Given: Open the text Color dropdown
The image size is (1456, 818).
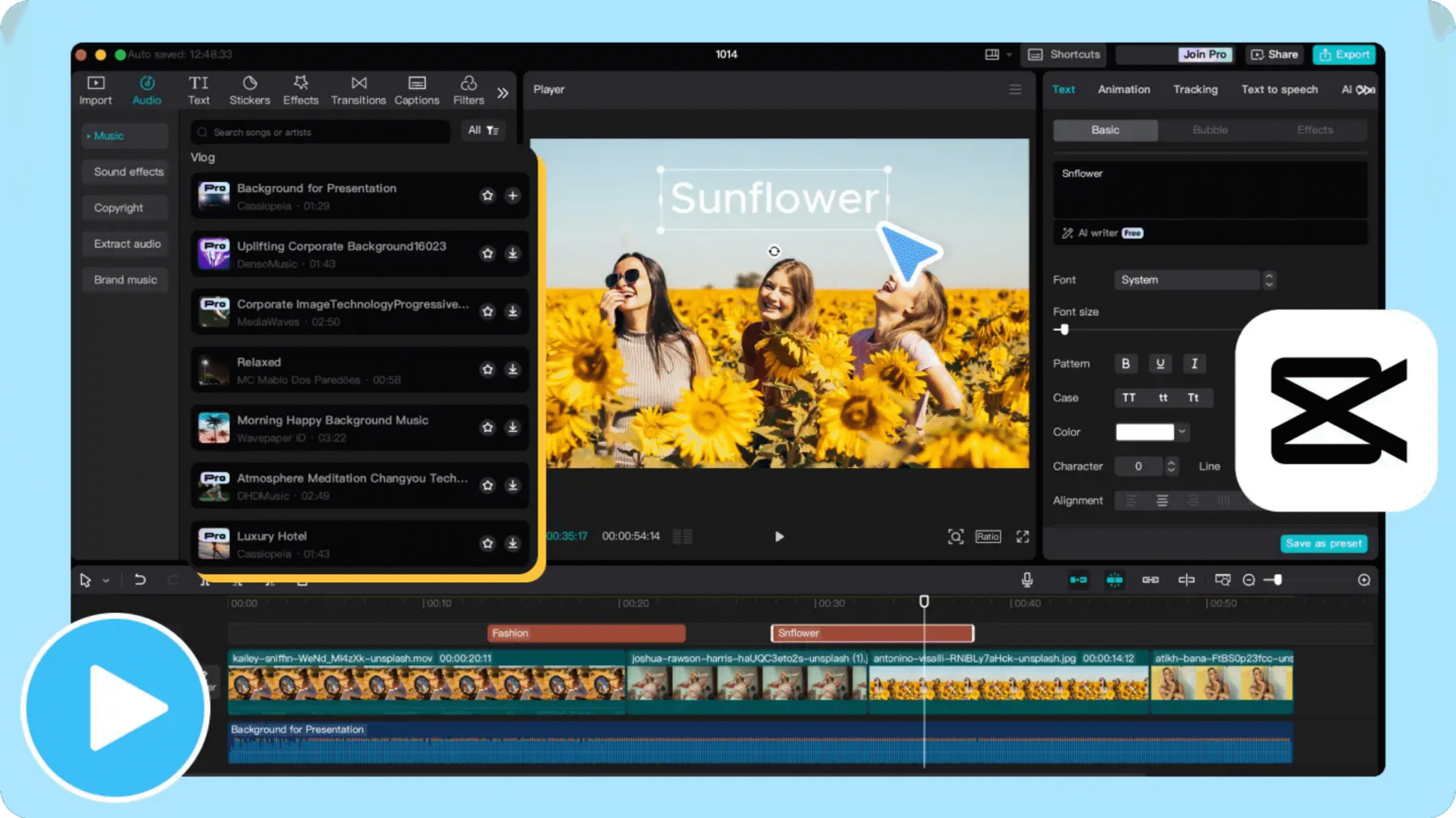Looking at the screenshot, I should pos(1183,432).
